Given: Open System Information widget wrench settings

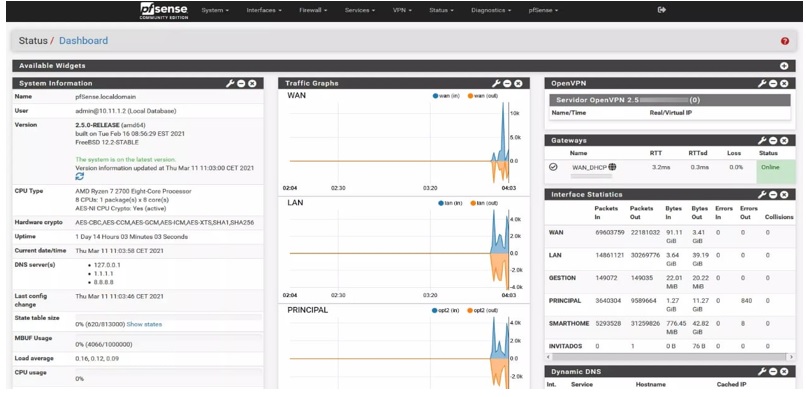Looking at the screenshot, I should pyautogui.click(x=230, y=83).
